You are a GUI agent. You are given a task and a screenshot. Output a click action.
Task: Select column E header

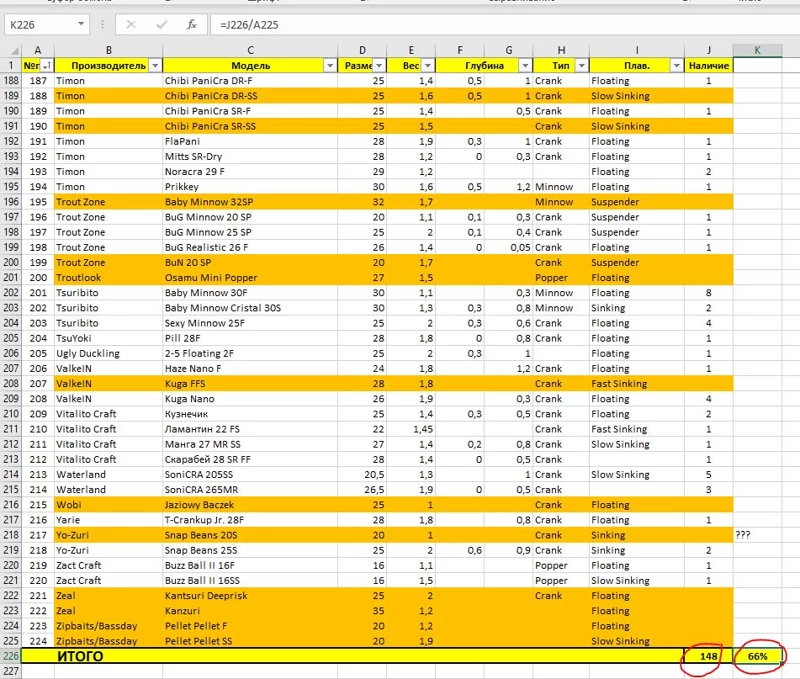(x=411, y=50)
